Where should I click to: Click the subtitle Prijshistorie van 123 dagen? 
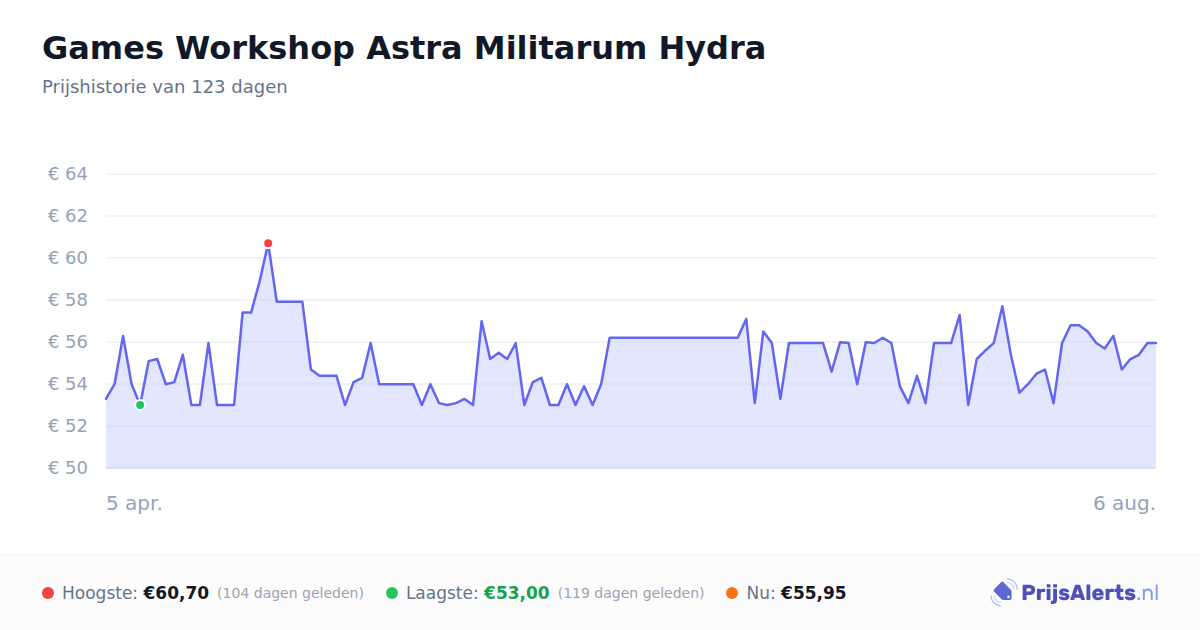(165, 87)
